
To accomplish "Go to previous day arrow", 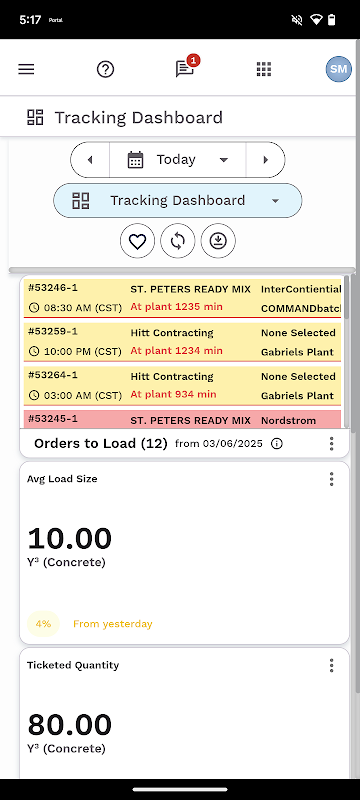I will pyautogui.click(x=90, y=160).
